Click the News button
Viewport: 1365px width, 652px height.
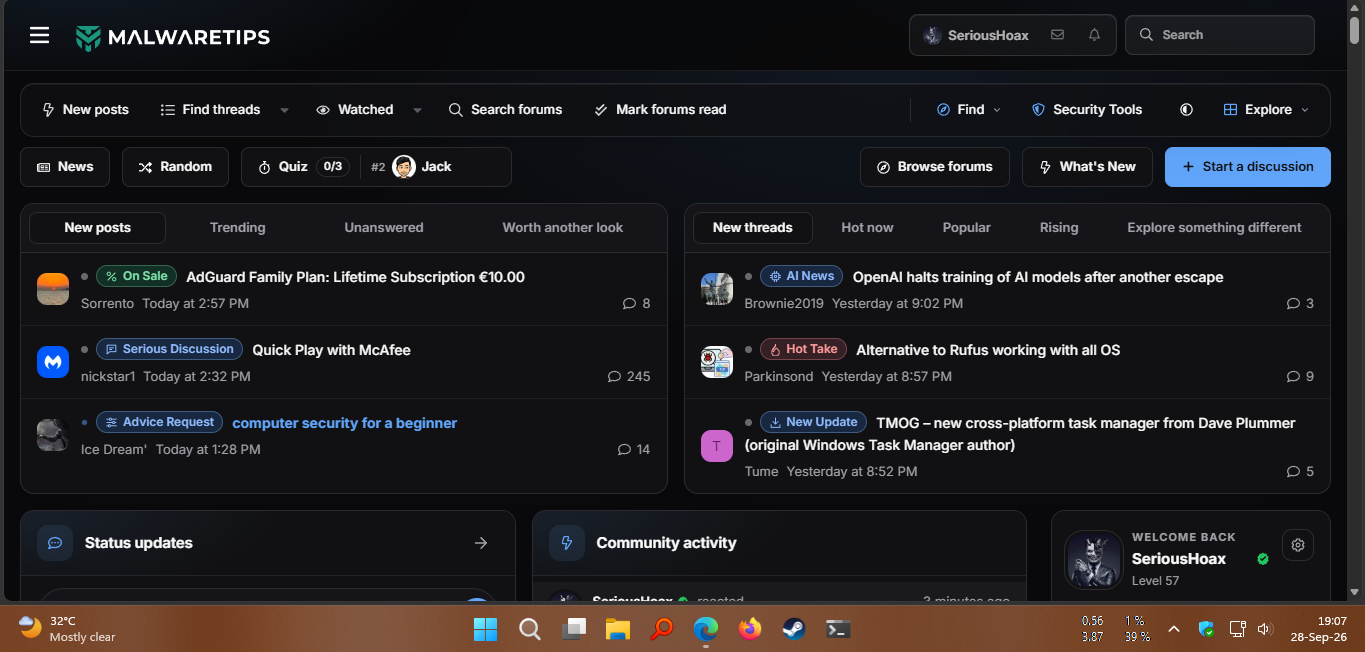pos(65,167)
